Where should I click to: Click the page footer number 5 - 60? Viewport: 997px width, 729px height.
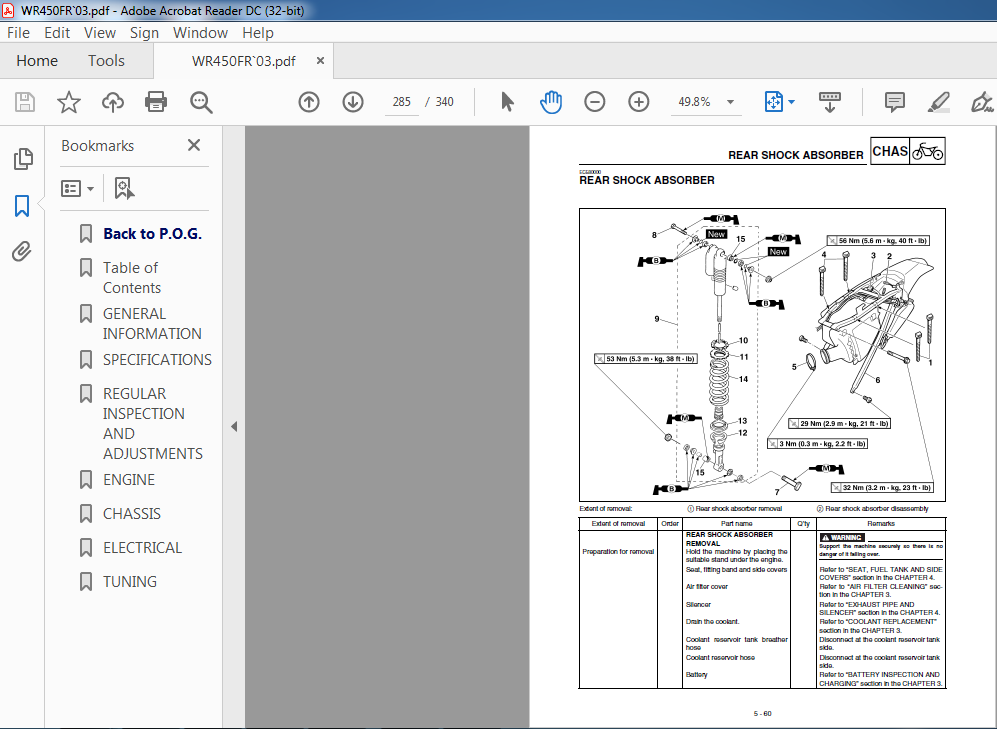coord(762,714)
